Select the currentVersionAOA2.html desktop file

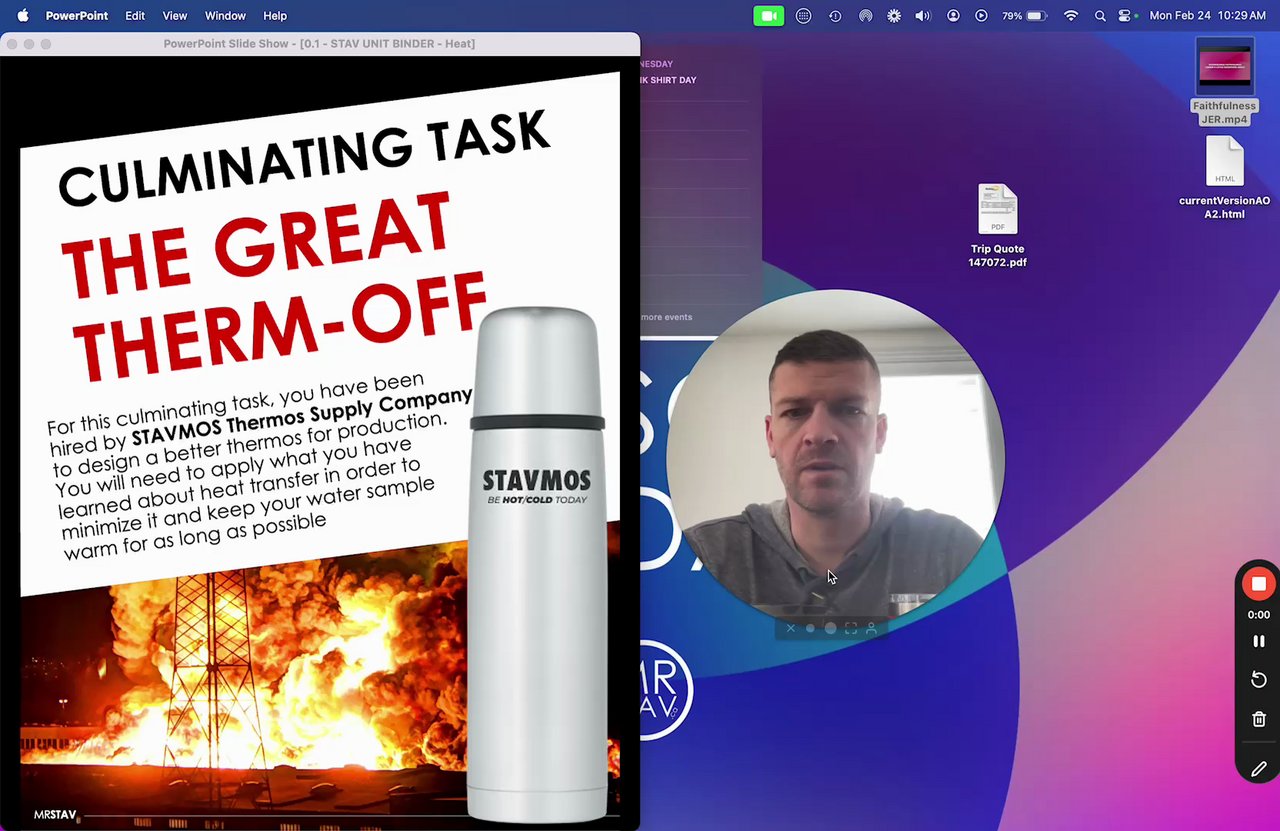1224,177
